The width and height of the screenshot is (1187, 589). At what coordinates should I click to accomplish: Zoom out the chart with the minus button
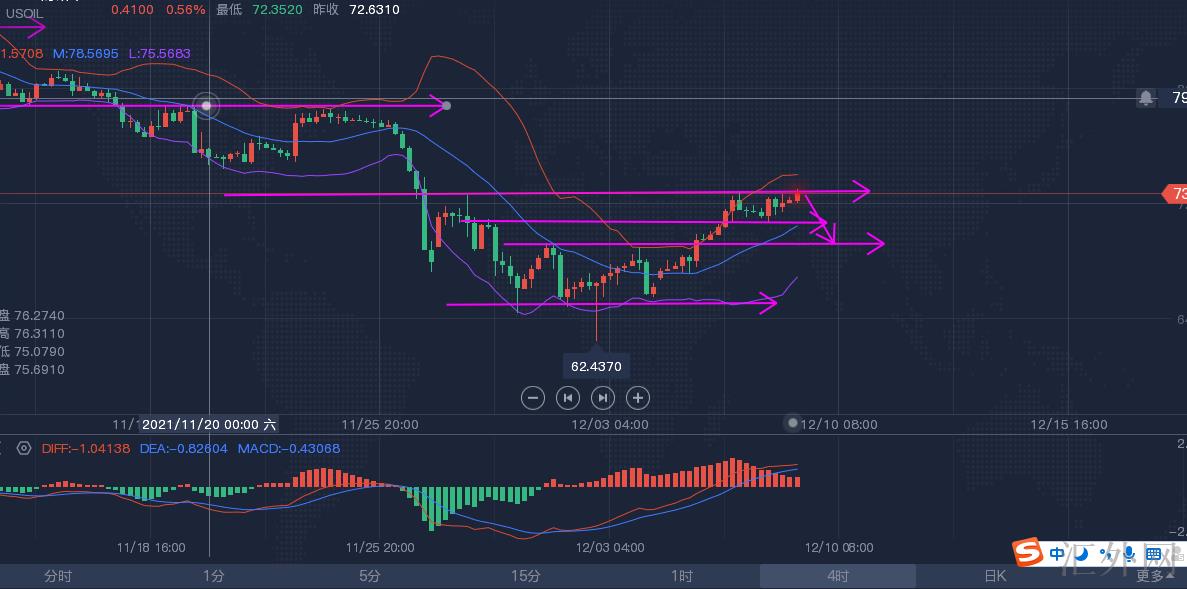point(533,397)
